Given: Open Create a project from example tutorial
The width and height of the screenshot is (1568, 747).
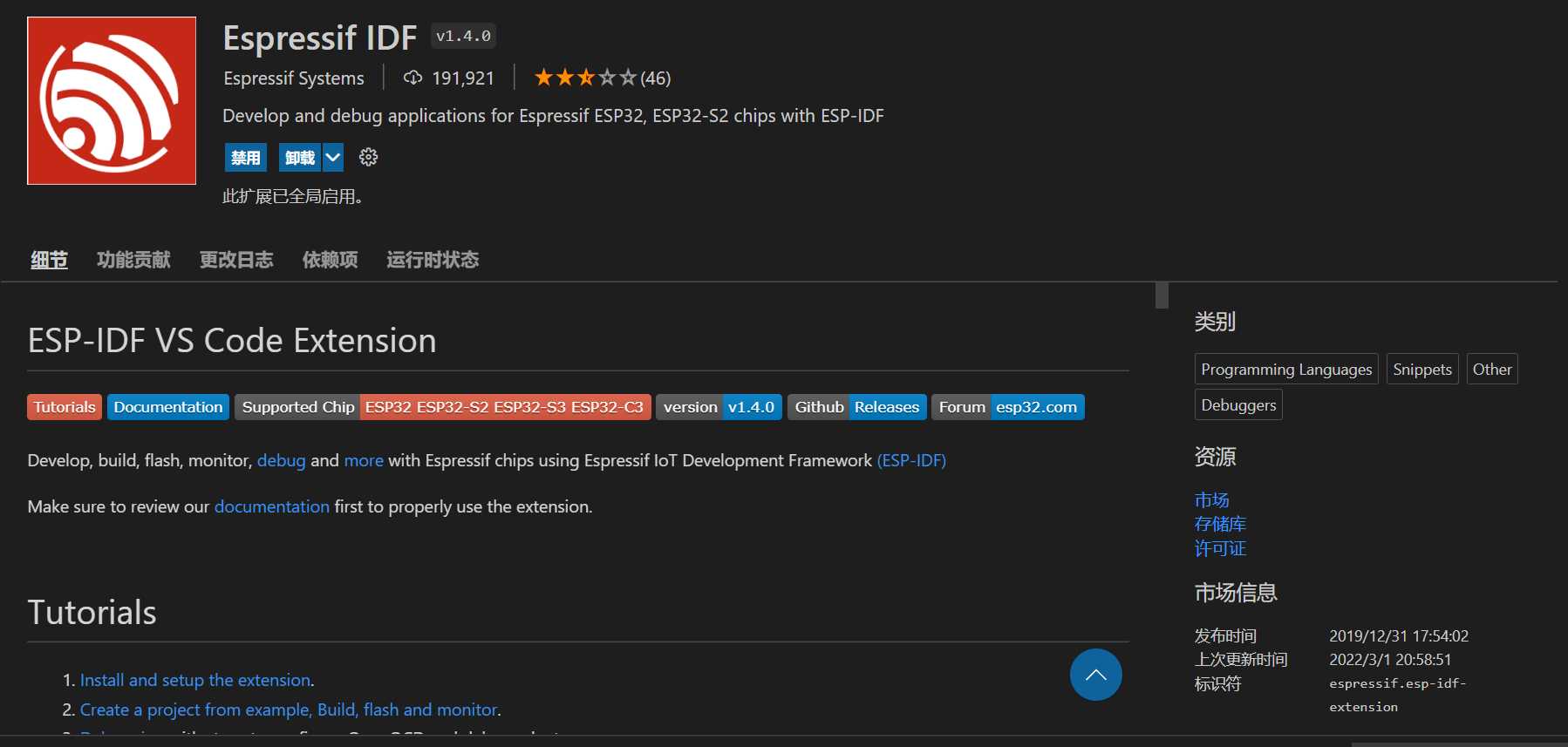Looking at the screenshot, I should pos(289,710).
